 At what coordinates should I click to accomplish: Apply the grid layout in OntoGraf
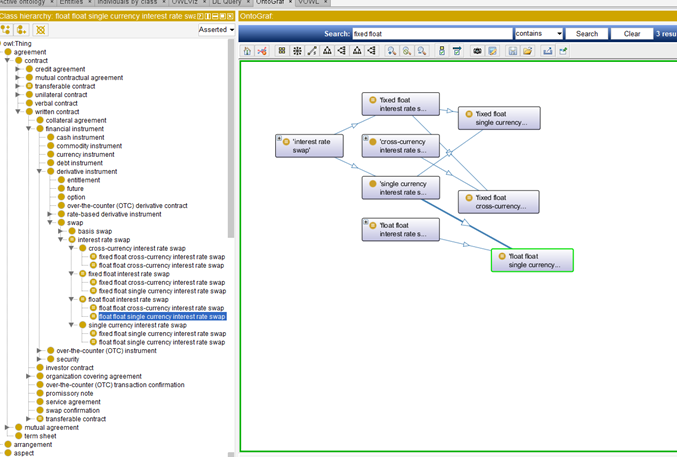282,51
